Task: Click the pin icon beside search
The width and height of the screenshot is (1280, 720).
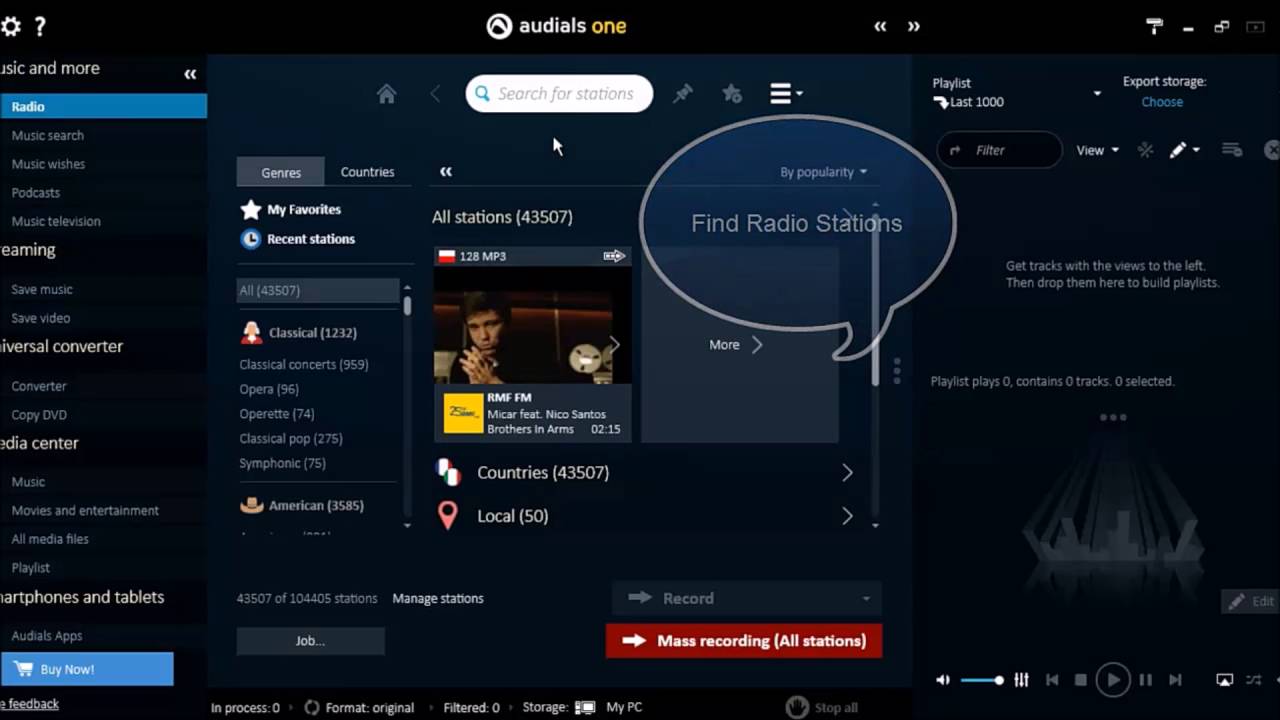Action: tap(683, 93)
